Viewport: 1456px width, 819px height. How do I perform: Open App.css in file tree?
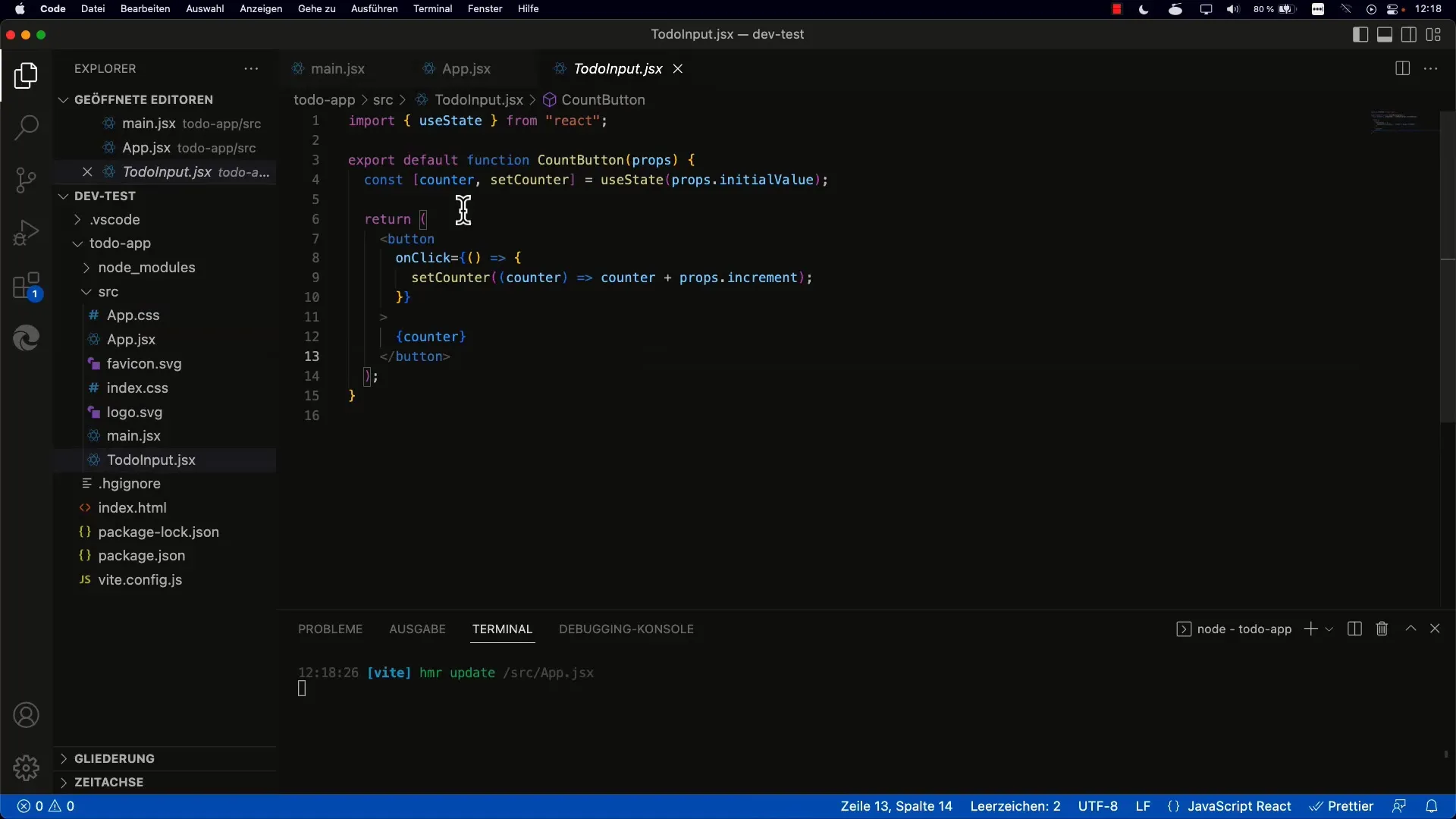tap(133, 315)
